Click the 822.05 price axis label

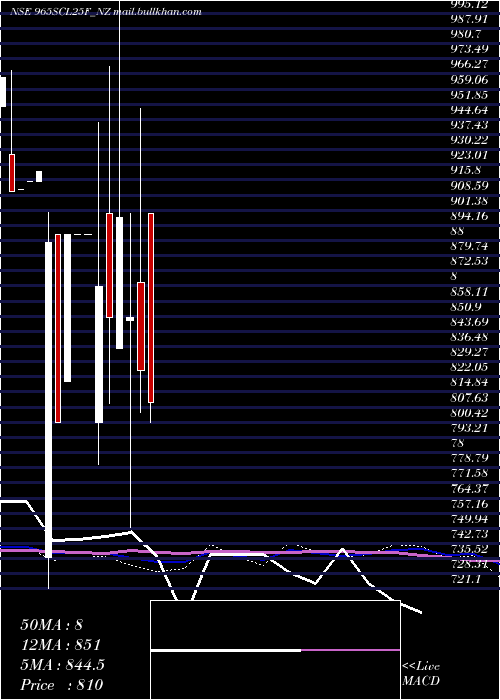pyautogui.click(x=469, y=367)
